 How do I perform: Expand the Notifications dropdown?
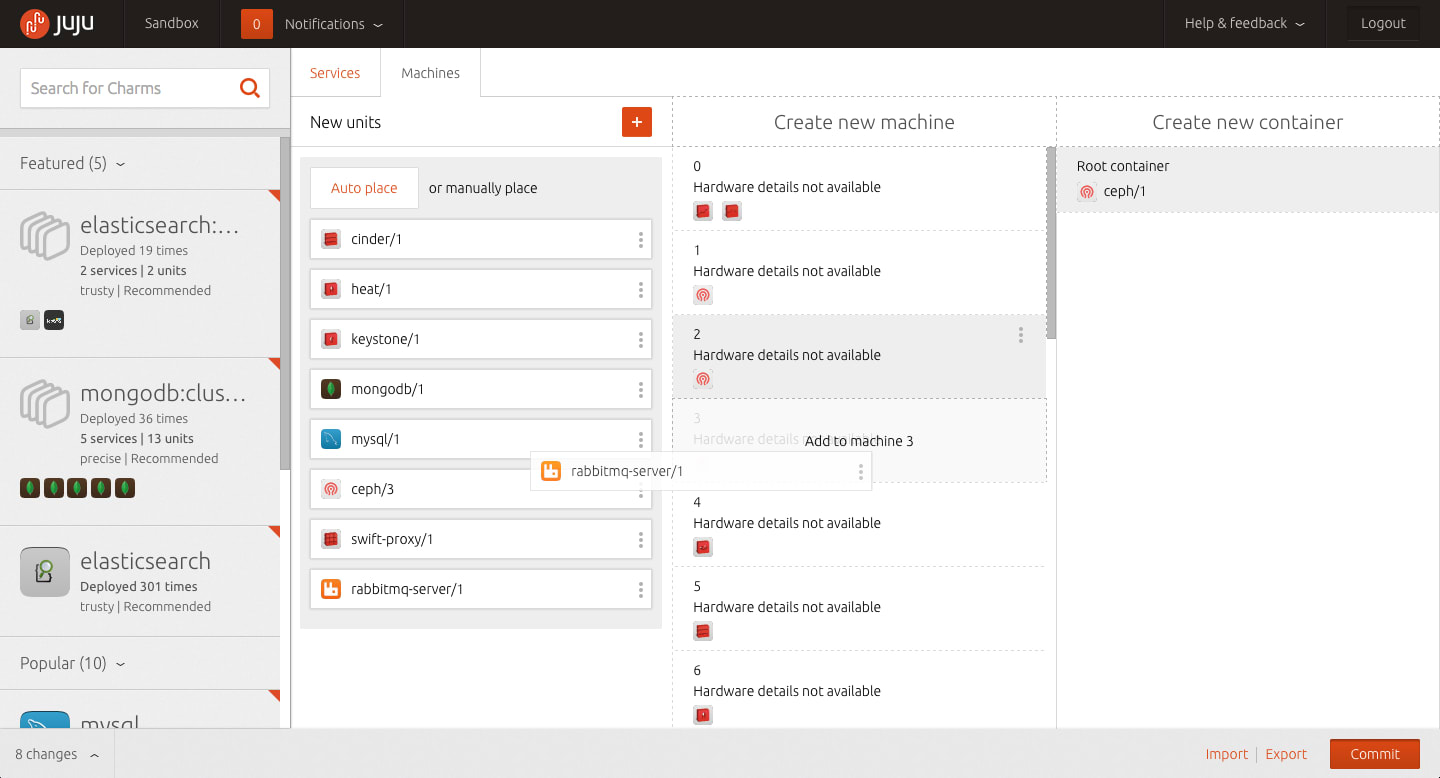[334, 24]
